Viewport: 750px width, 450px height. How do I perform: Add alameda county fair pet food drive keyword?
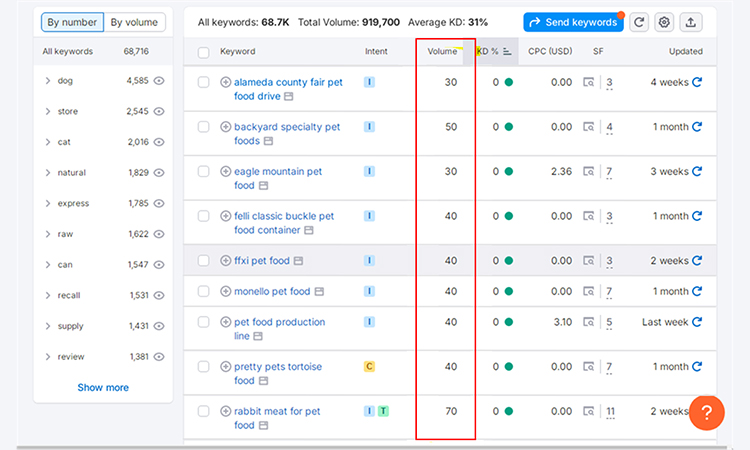pyautogui.click(x=225, y=82)
